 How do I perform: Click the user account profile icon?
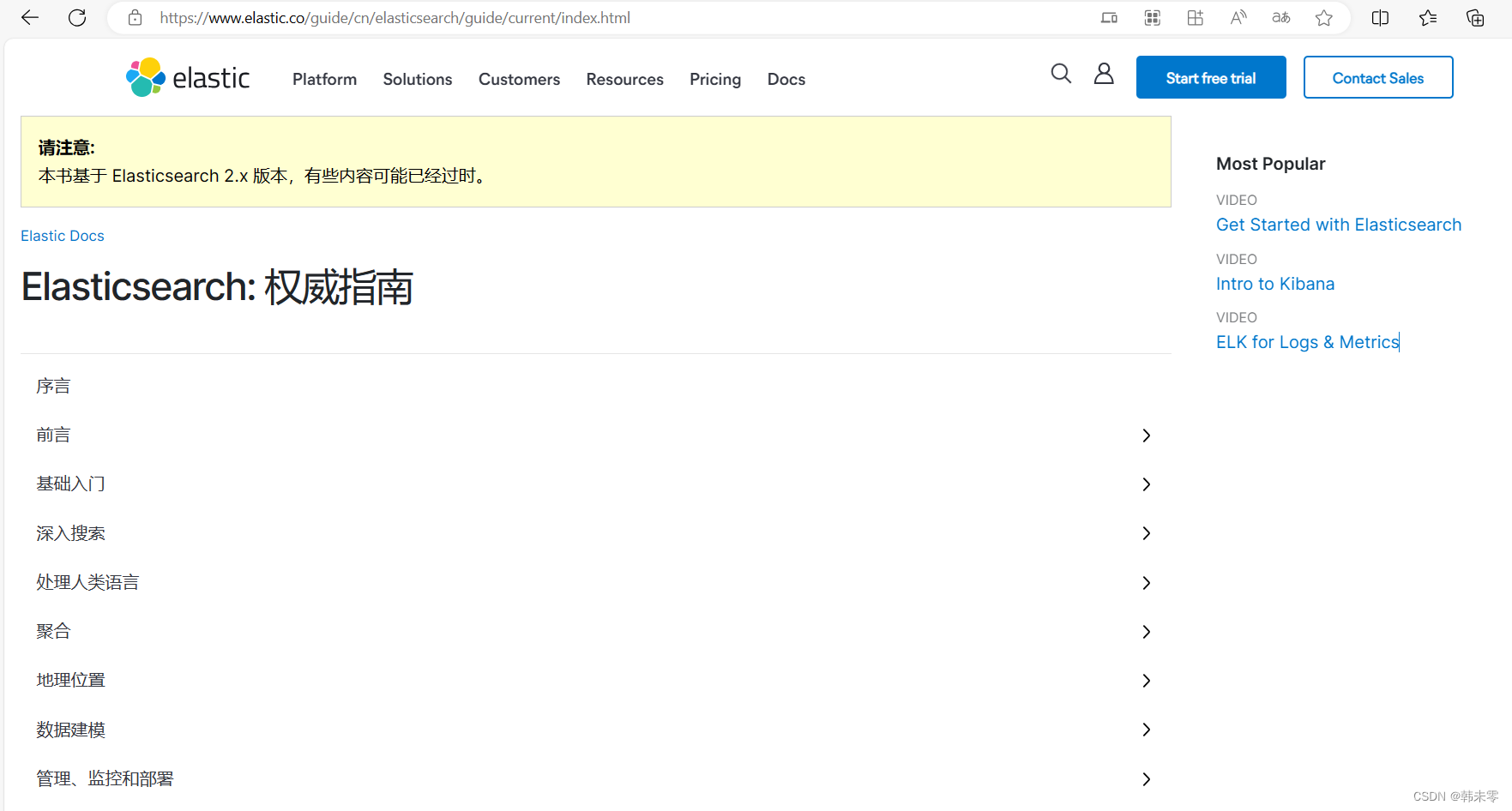tap(1104, 75)
